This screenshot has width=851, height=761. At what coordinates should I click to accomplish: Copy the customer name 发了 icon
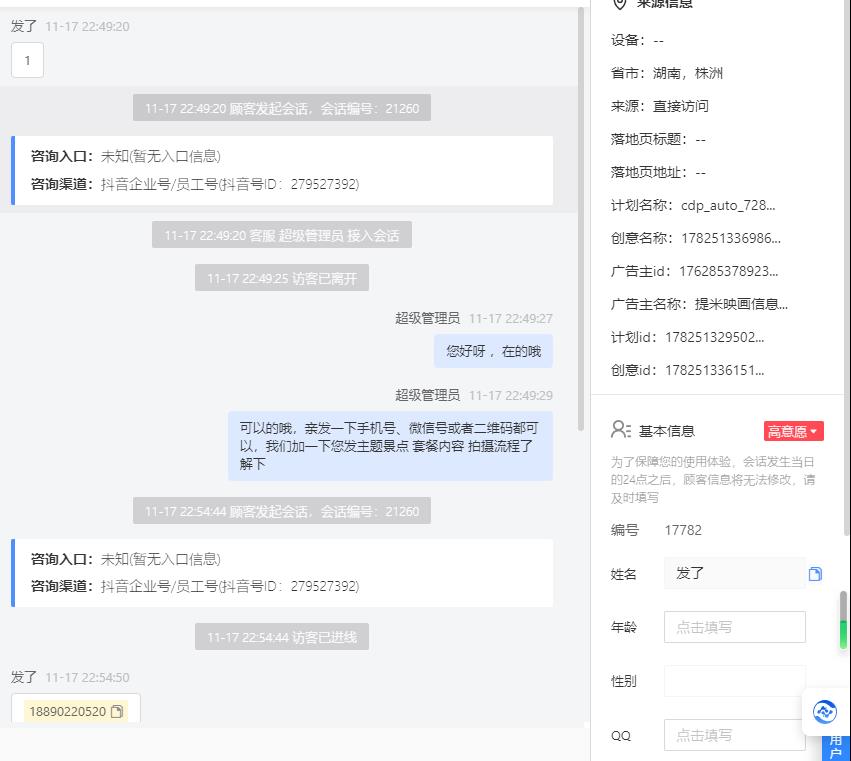point(815,574)
